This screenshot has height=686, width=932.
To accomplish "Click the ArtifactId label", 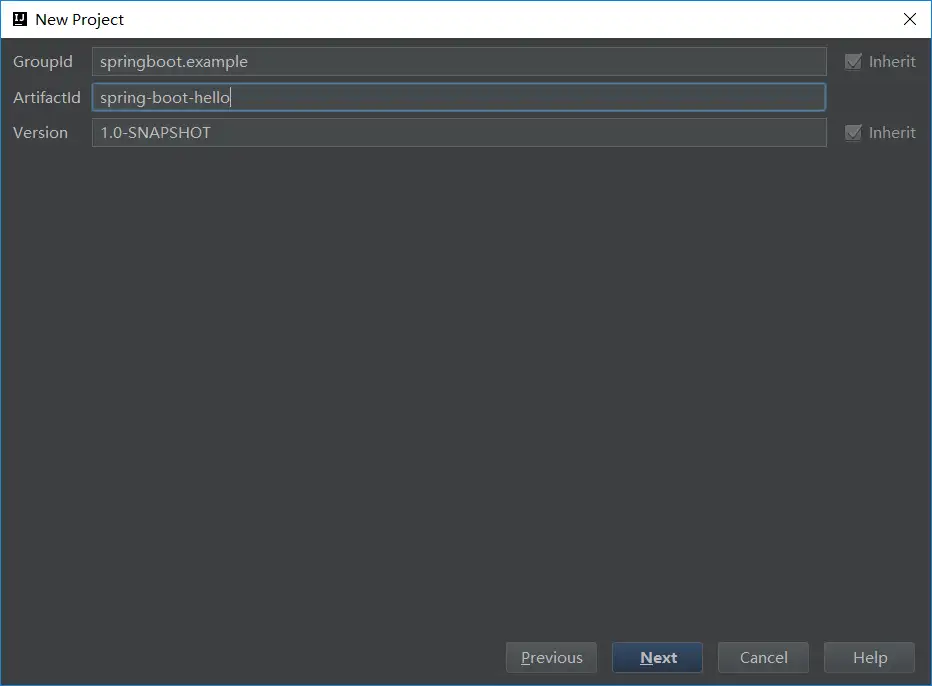I will 46,98.
